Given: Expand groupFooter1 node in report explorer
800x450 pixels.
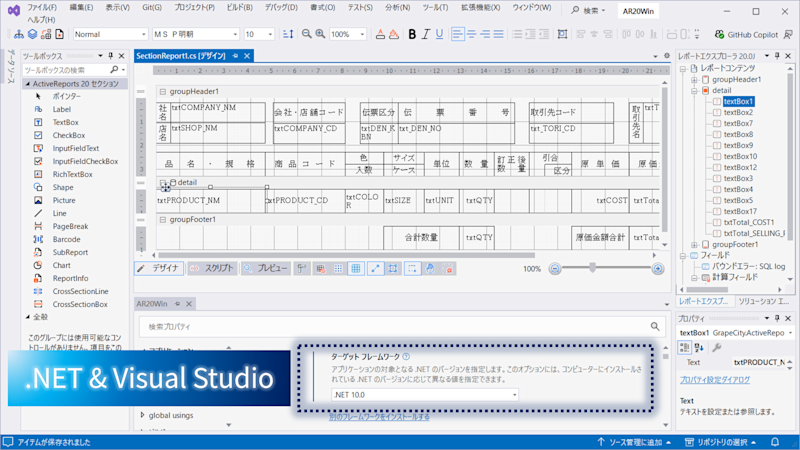Looking at the screenshot, I should click(694, 244).
